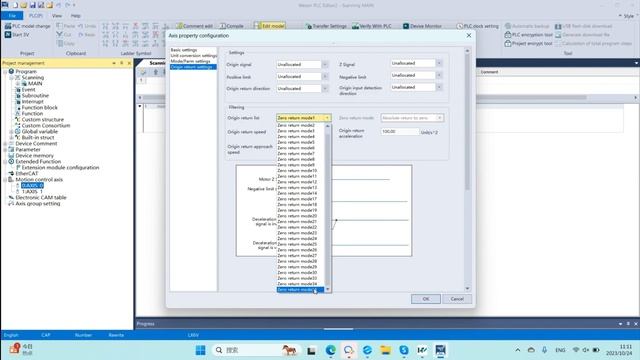The height and width of the screenshot is (360, 640).
Task: Select Extension module configuration tree item
Action: (60, 167)
